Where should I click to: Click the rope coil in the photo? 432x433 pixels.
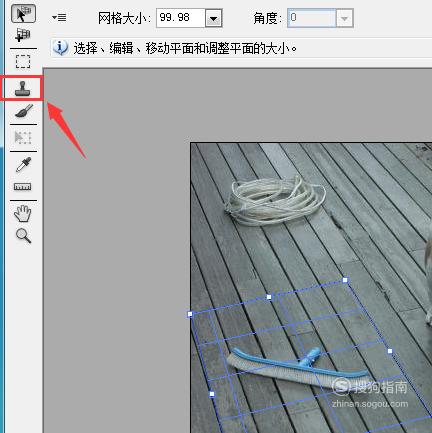(275, 201)
